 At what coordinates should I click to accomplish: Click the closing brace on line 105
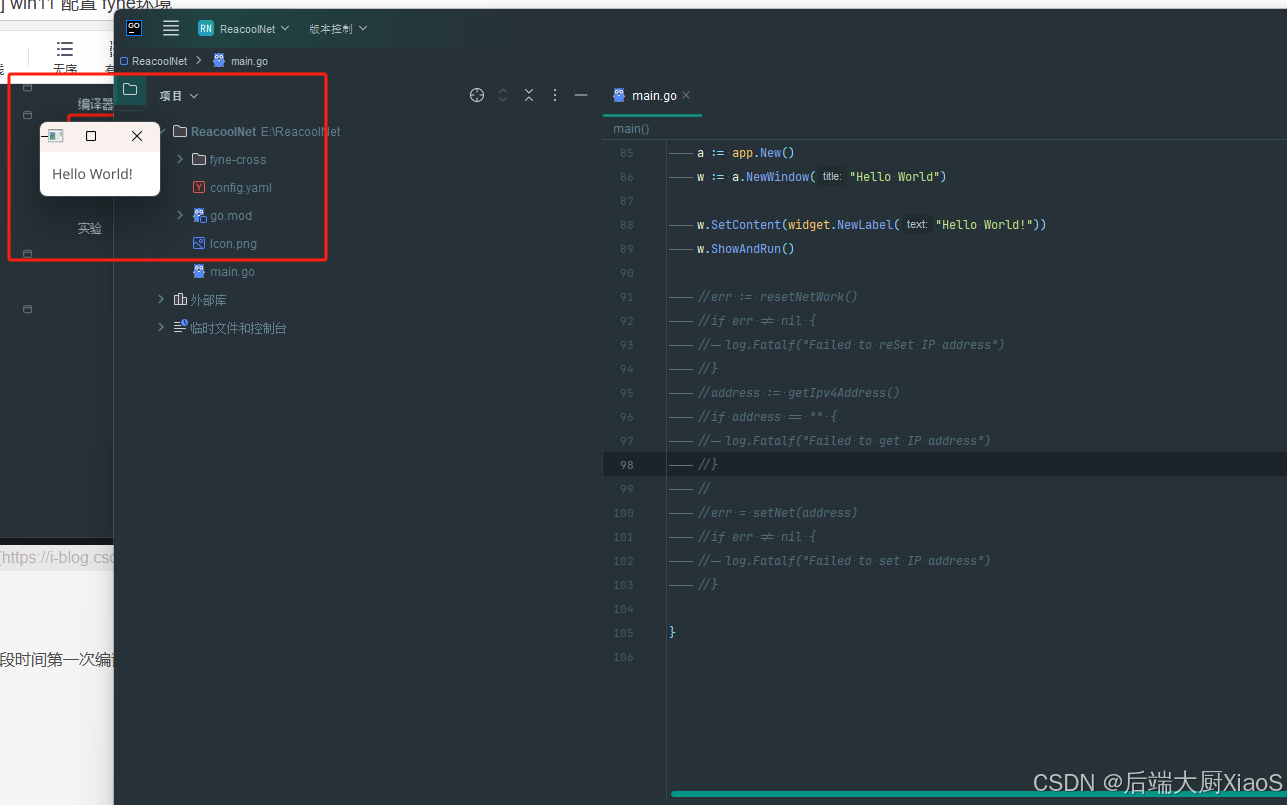[x=673, y=633]
